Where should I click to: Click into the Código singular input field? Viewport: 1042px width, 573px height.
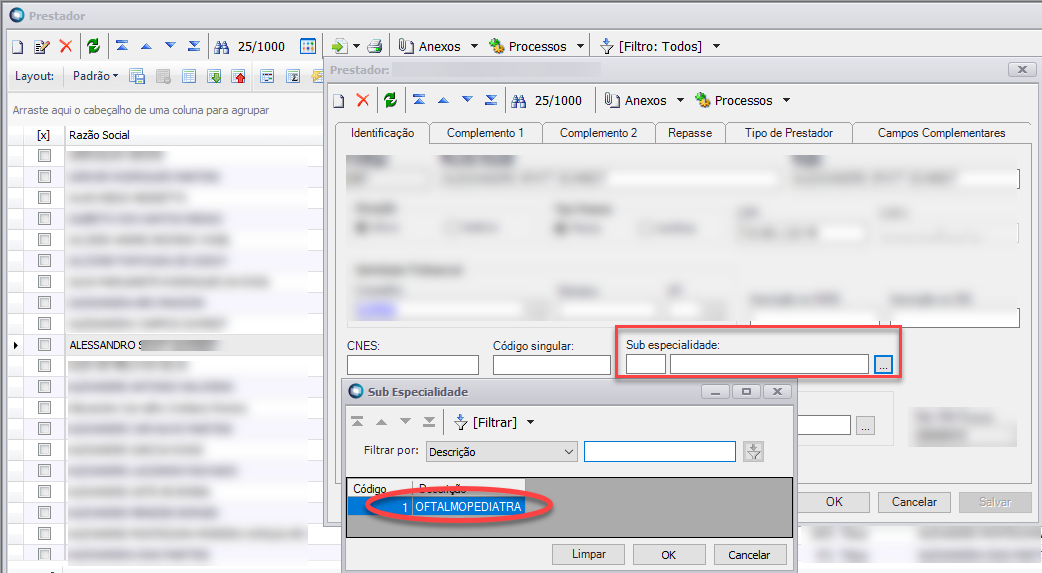(x=552, y=365)
